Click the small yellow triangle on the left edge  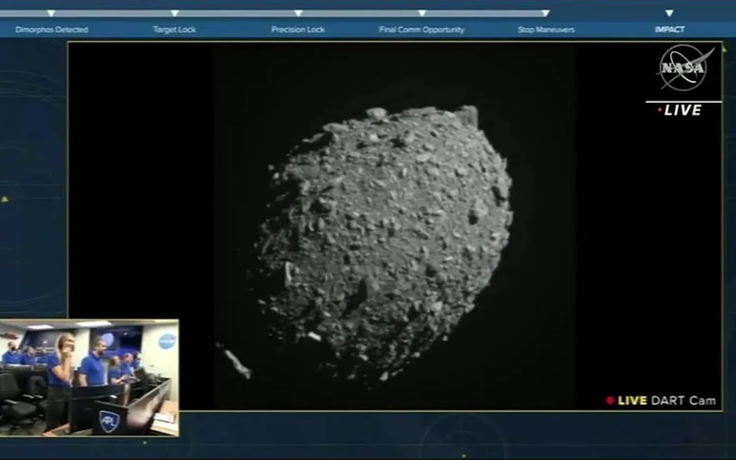click(x=5, y=199)
